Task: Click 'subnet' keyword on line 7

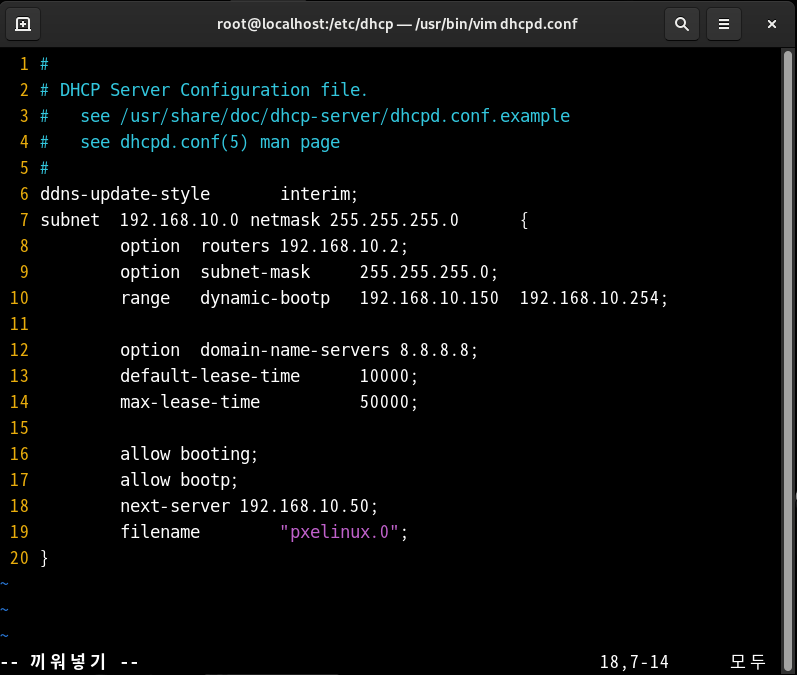Action: click(70, 220)
